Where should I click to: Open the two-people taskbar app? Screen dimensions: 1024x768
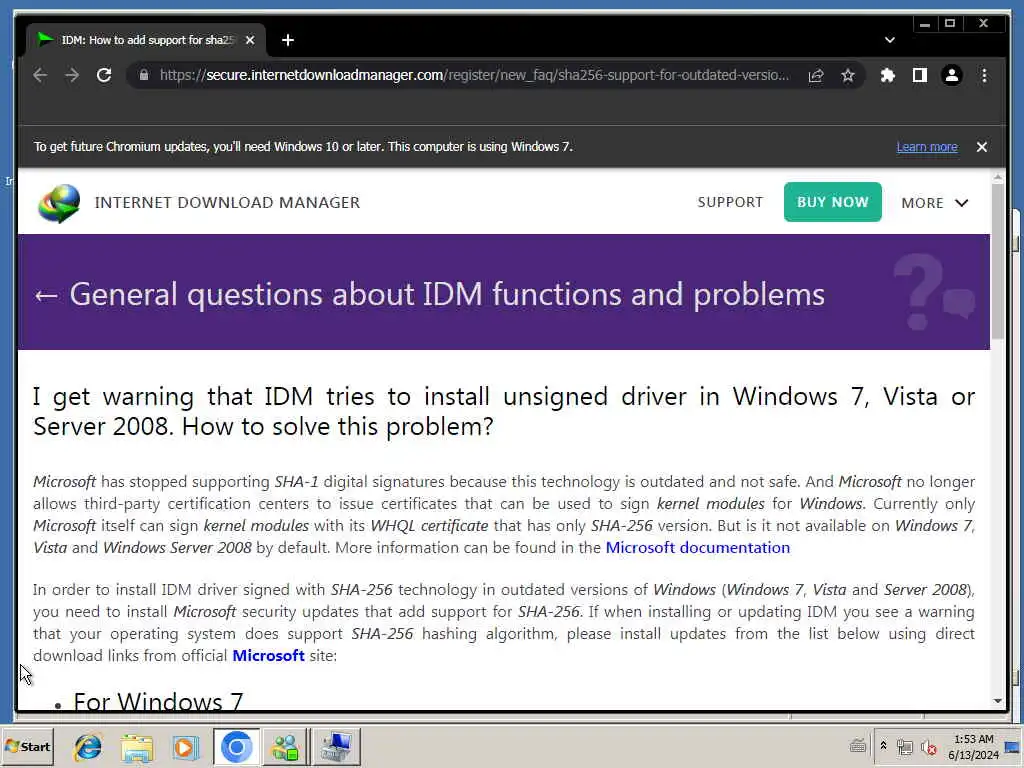pyautogui.click(x=285, y=746)
